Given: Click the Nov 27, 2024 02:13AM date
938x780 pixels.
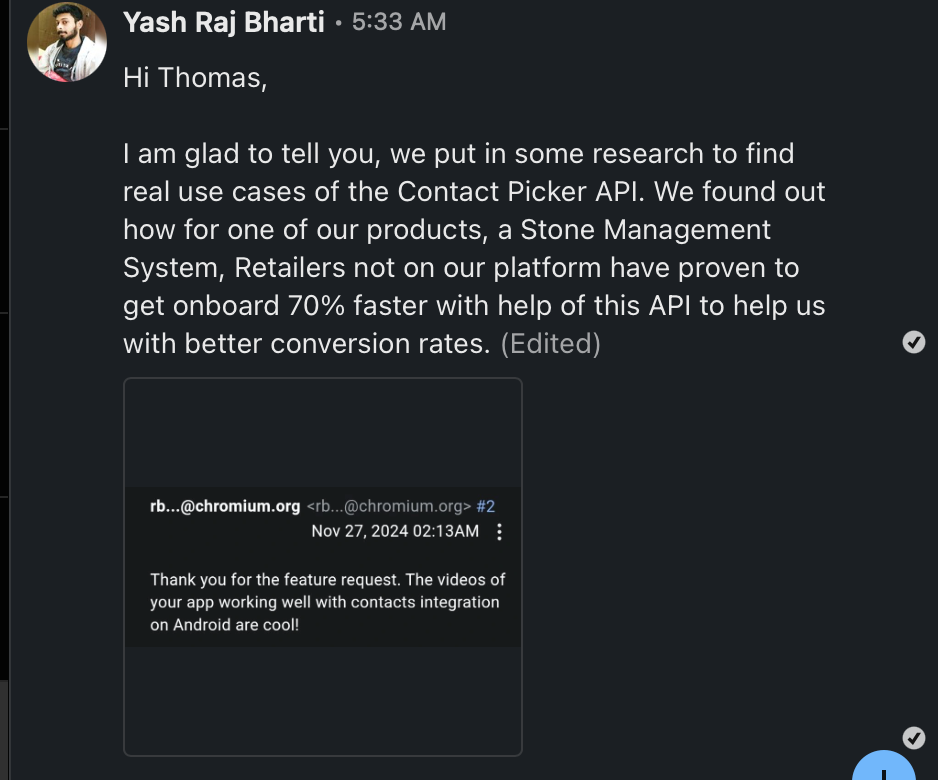Looking at the screenshot, I should tap(395, 531).
